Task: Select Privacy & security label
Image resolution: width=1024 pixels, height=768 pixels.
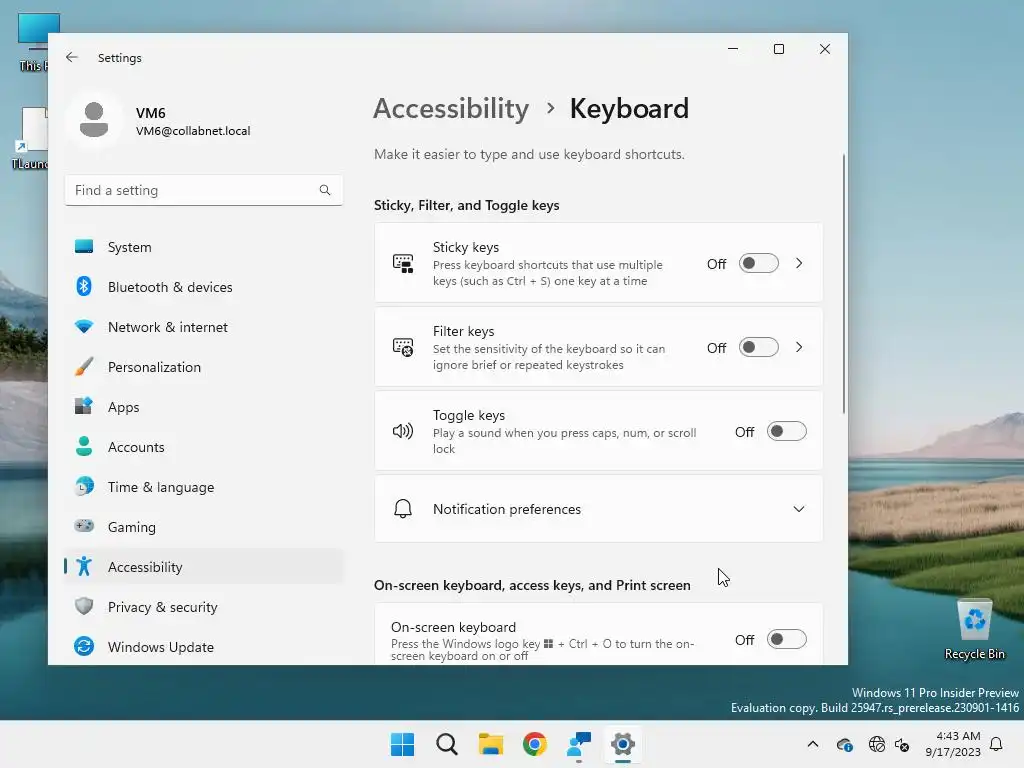Action: point(163,607)
